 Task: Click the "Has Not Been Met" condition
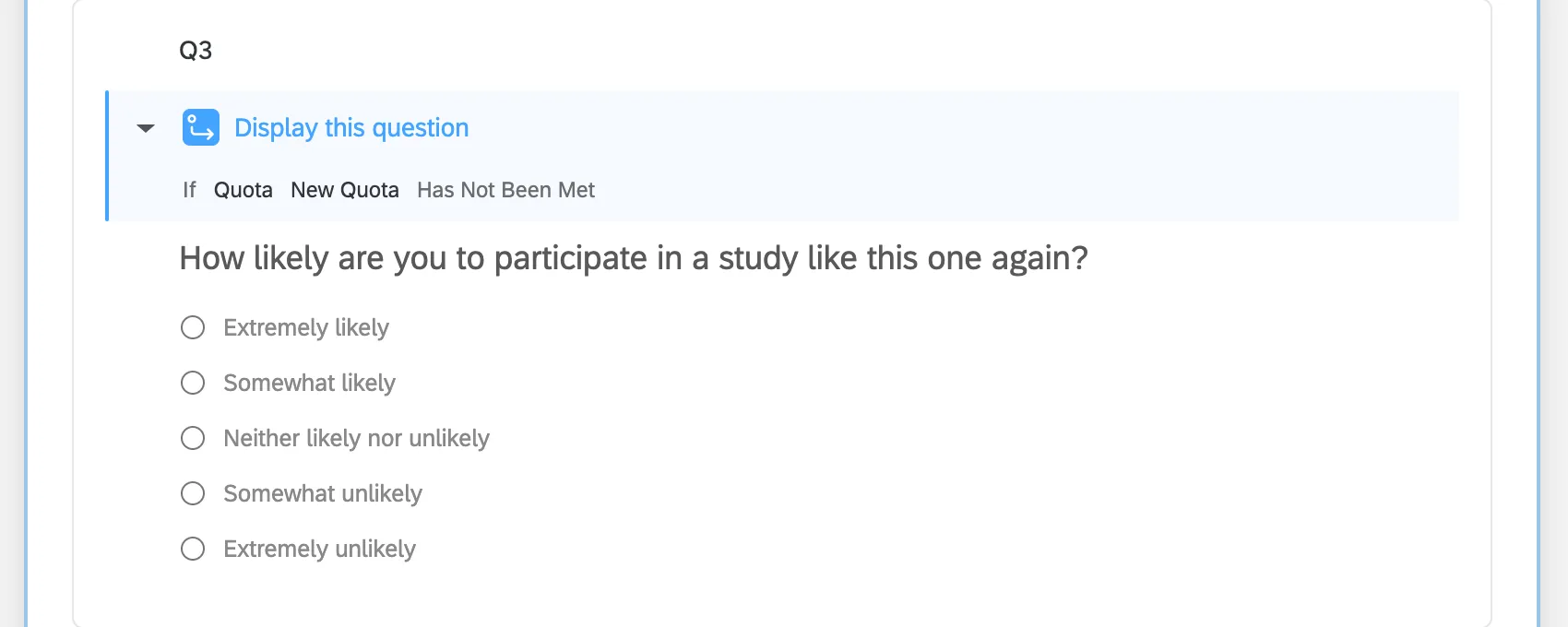pyautogui.click(x=505, y=190)
